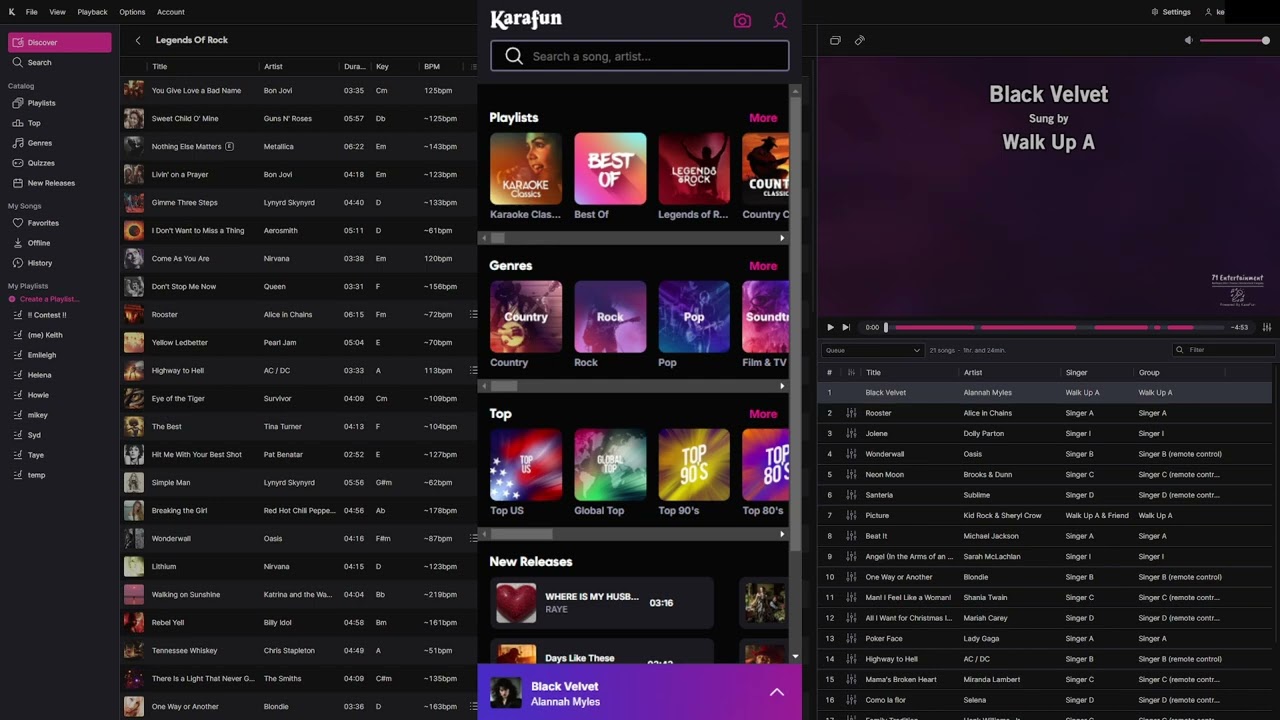1280x720 pixels.
Task: Select Eye of the Tiger in the library list
Action: [x=298, y=398]
